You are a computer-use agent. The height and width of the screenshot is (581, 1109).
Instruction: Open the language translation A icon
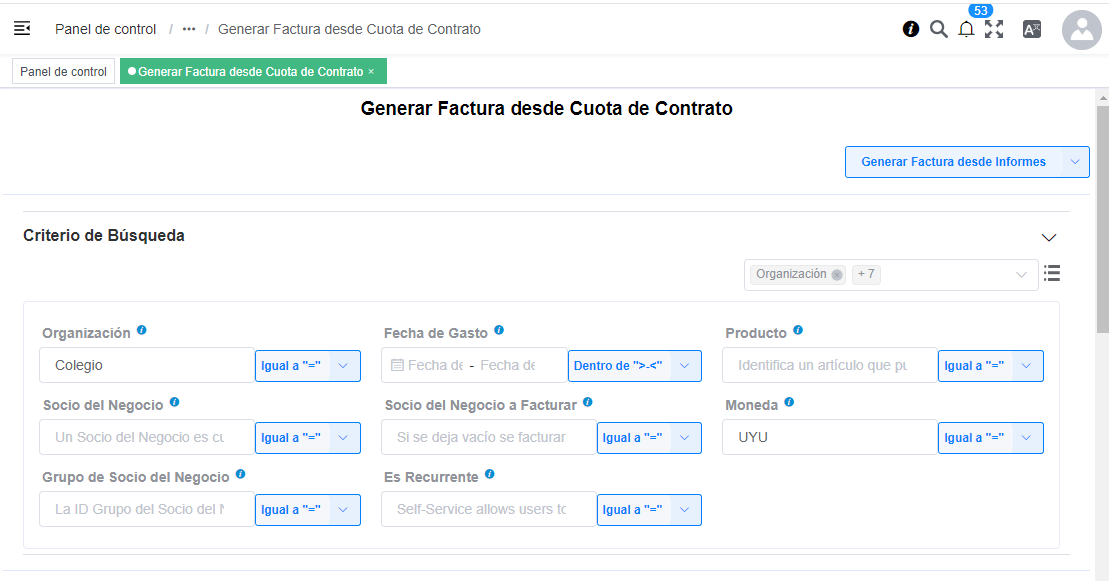click(x=1031, y=29)
